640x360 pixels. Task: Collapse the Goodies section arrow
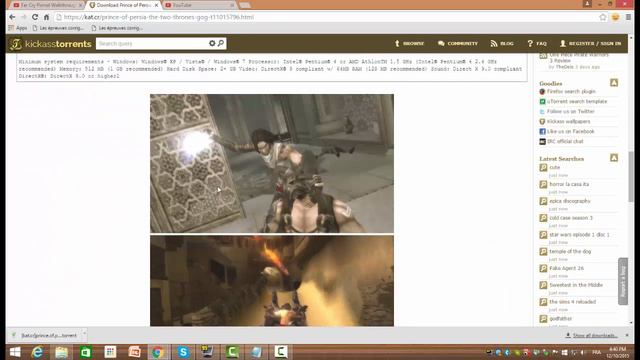click(614, 83)
